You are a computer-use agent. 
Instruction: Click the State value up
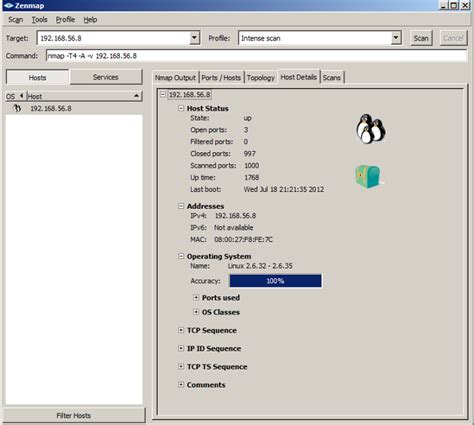click(x=248, y=118)
